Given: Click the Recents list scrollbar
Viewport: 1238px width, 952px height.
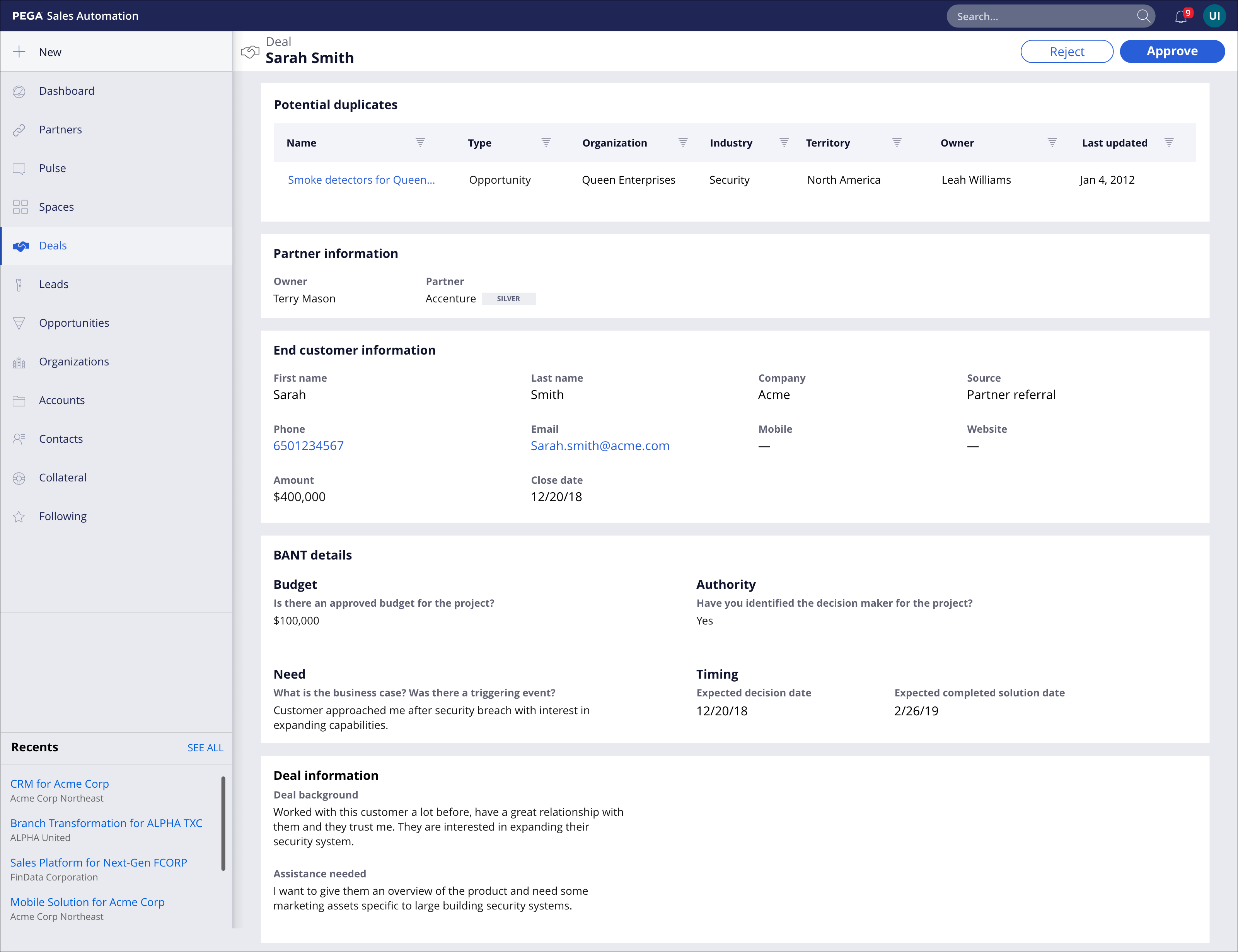Looking at the screenshot, I should pyautogui.click(x=223, y=823).
